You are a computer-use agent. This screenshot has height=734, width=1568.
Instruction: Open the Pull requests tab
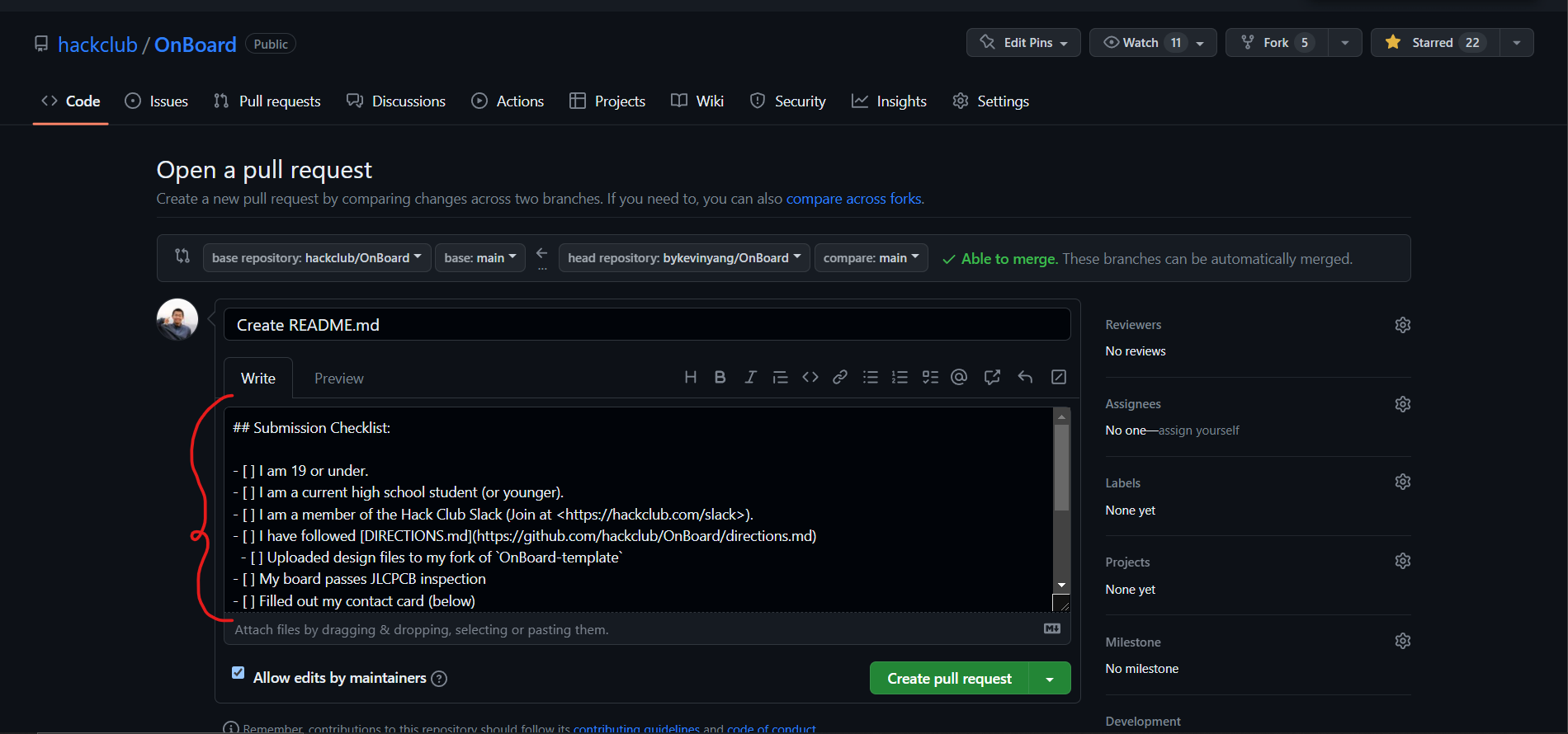tap(267, 101)
